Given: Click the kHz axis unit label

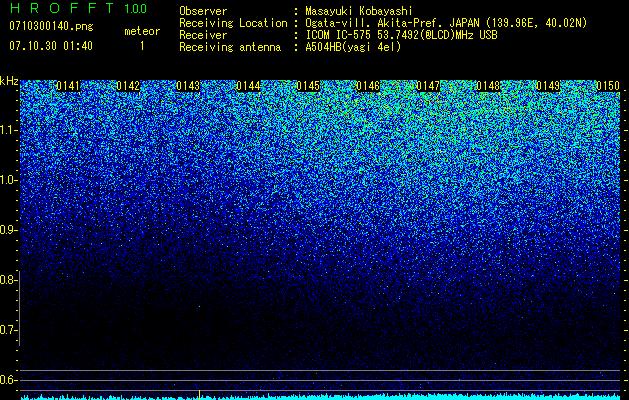Looking at the screenshot, I should click(x=9, y=81).
